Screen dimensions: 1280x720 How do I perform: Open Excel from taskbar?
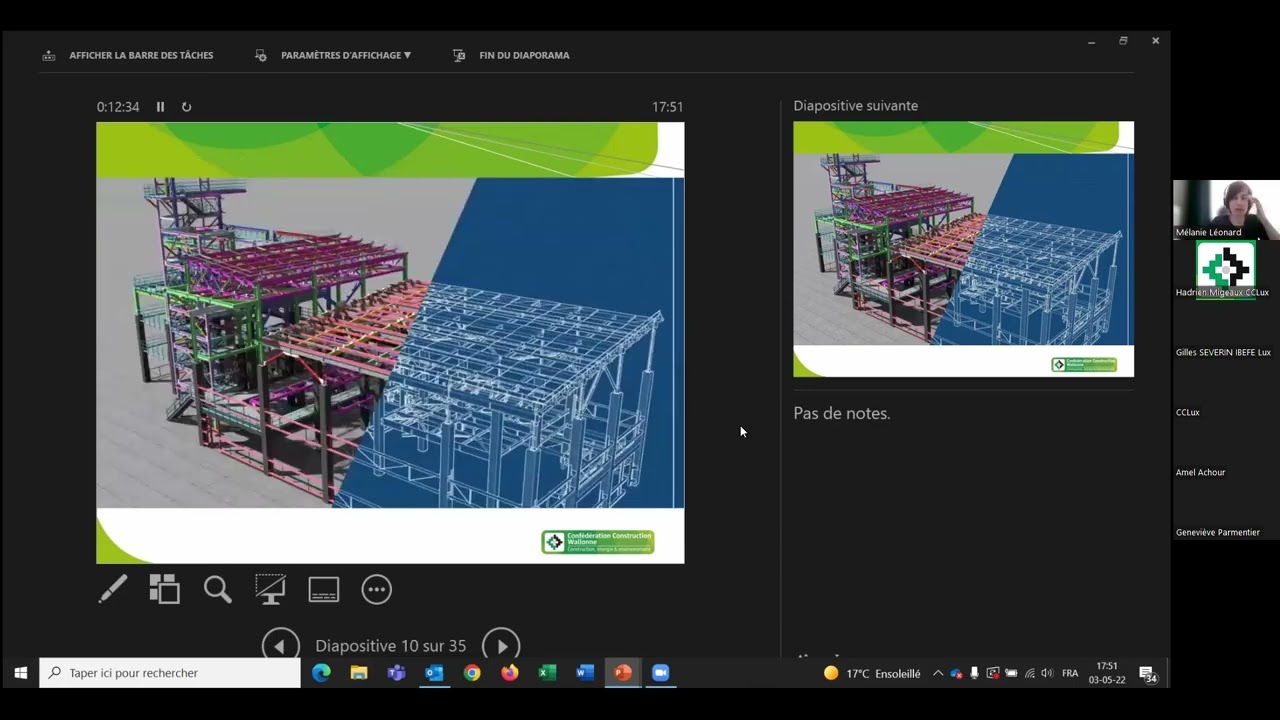coord(547,673)
